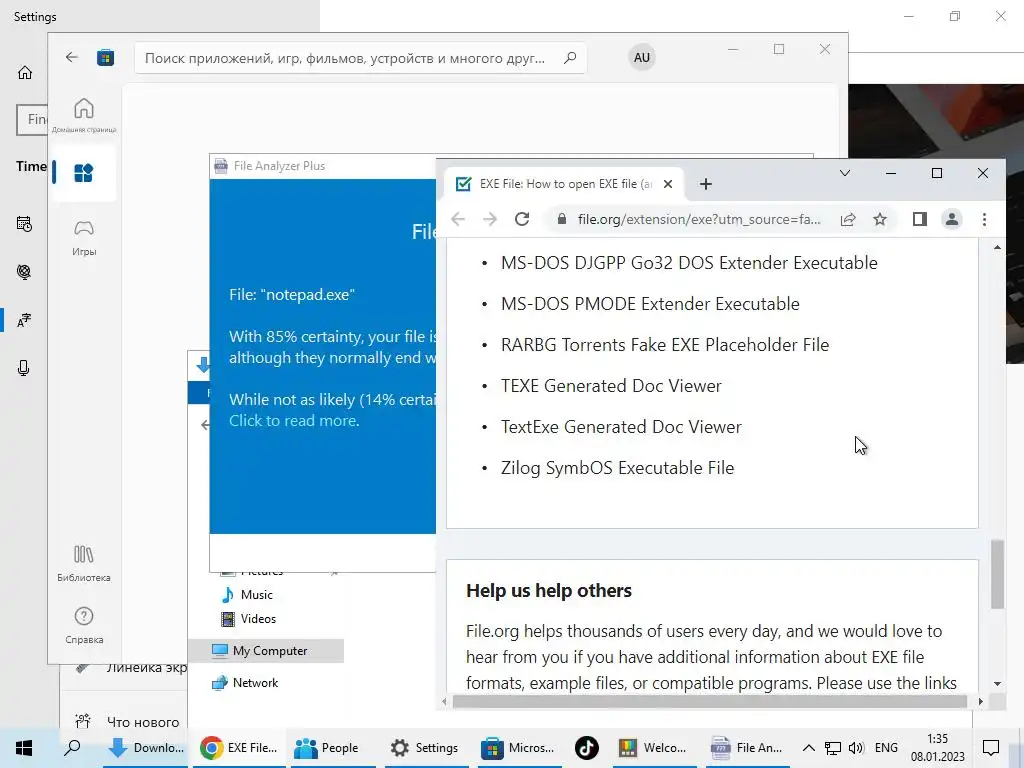Click 'TEXE Generated Doc Viewer' list entry
Viewport: 1024px width, 768px height.
[x=611, y=386]
